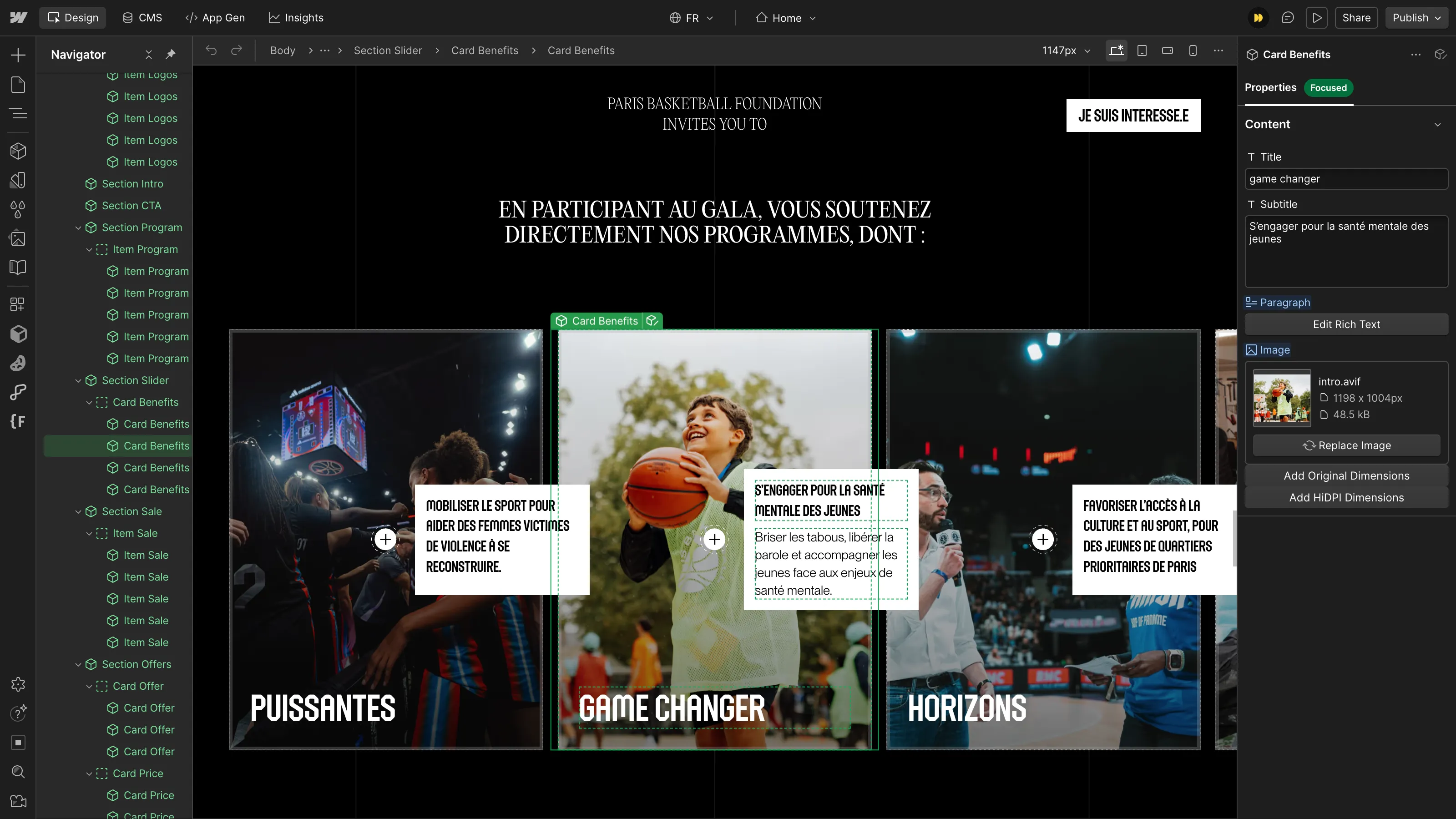The image size is (1456, 819).
Task: Pin the Navigator panel open
Action: point(170,54)
